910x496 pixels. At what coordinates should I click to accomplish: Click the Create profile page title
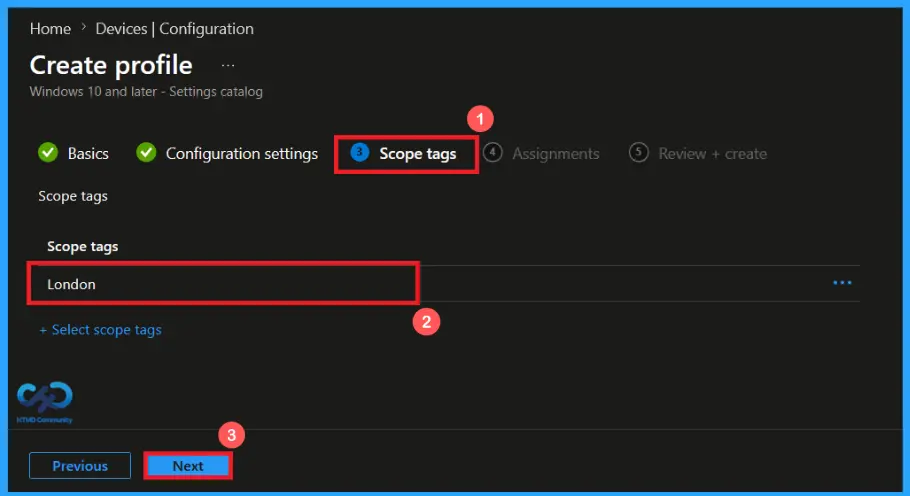point(111,65)
